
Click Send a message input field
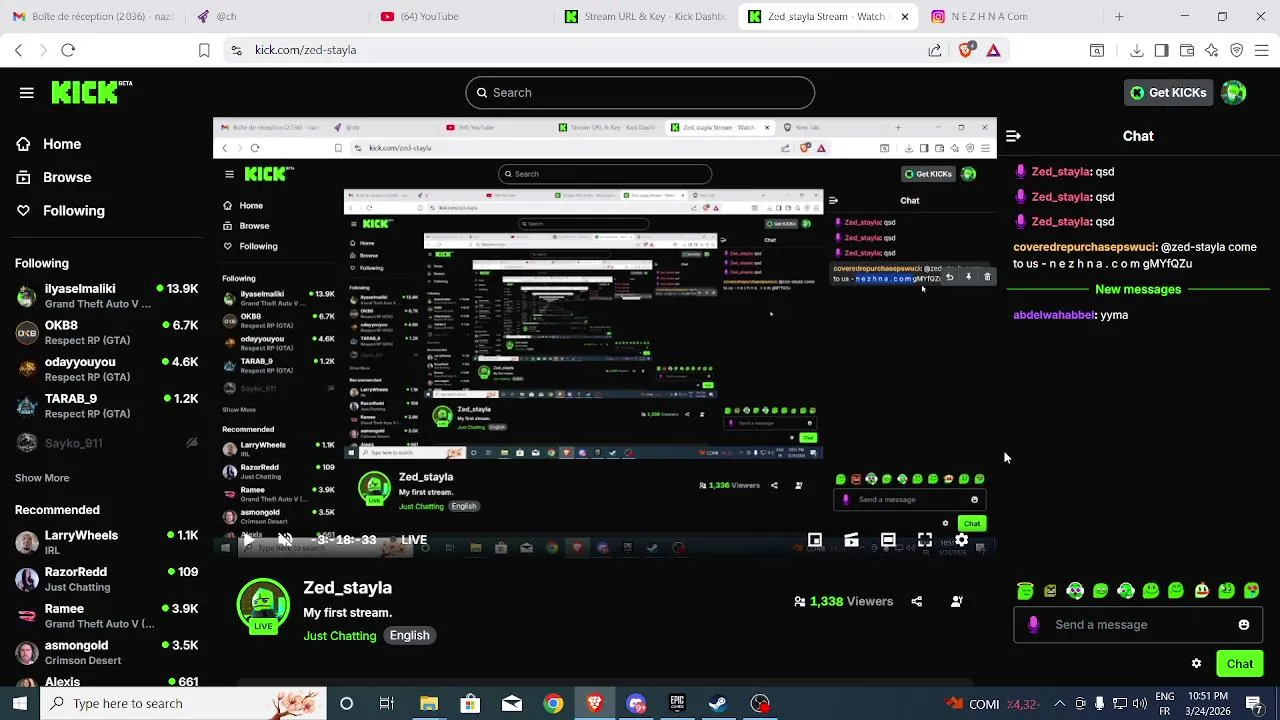pos(1137,625)
